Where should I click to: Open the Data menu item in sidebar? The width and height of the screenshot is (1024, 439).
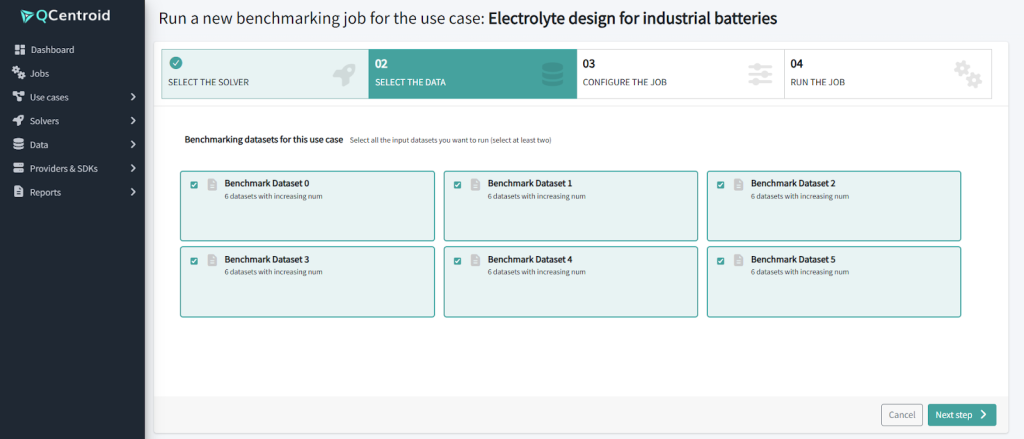click(x=39, y=145)
